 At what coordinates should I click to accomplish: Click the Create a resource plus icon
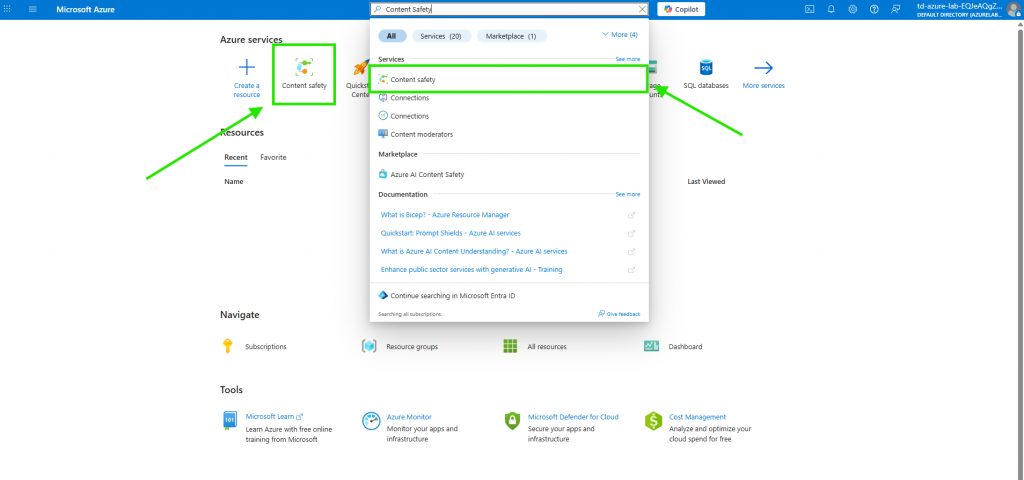click(x=246, y=68)
